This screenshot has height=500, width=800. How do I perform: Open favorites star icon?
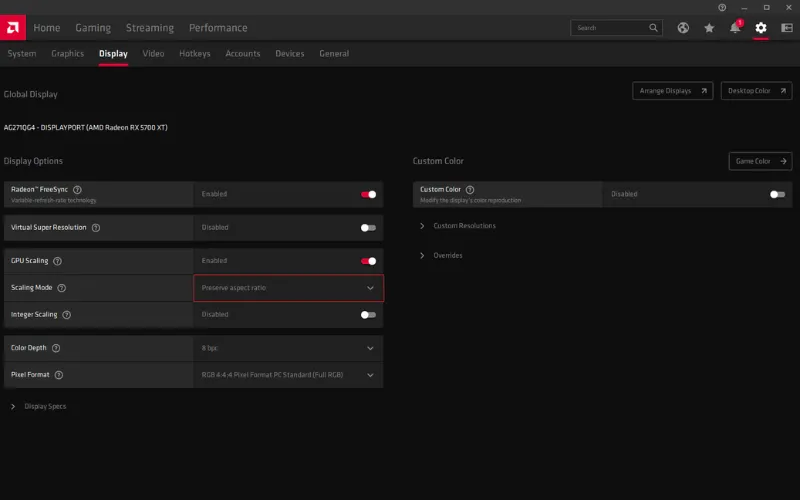709,28
